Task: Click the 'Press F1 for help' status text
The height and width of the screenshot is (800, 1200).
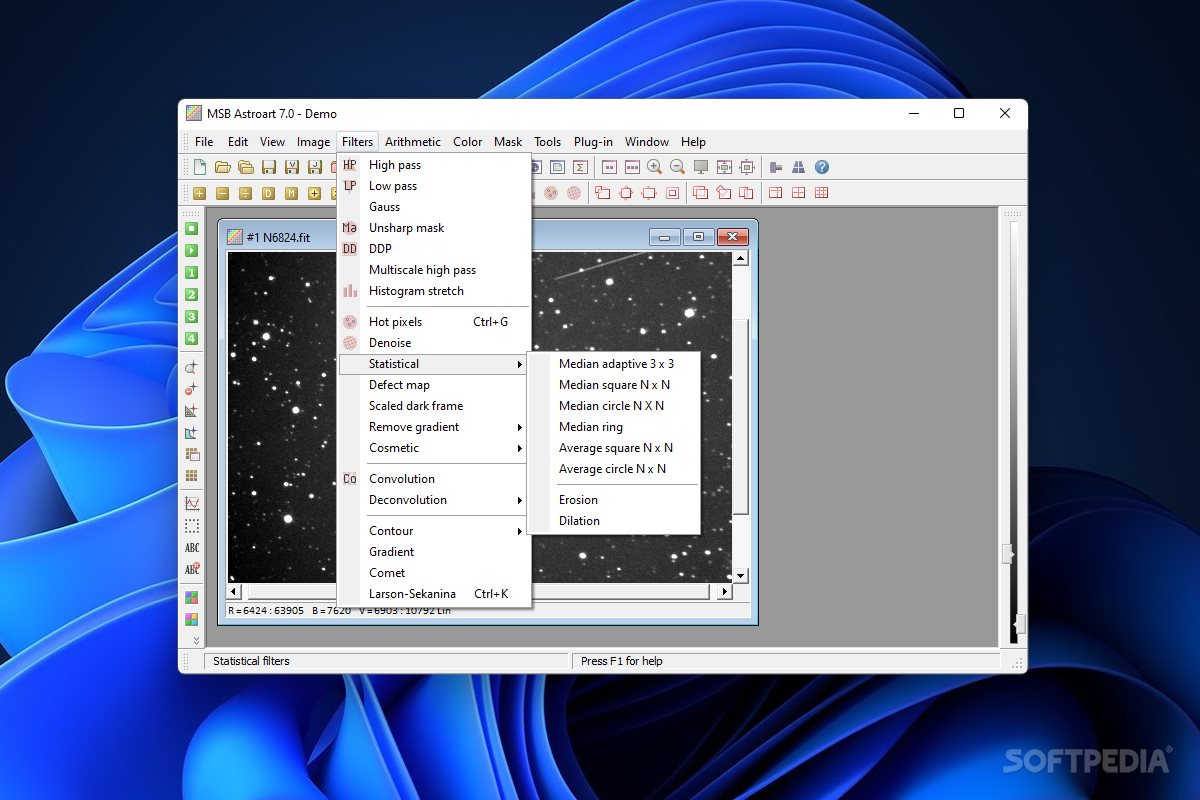Action: pos(621,661)
